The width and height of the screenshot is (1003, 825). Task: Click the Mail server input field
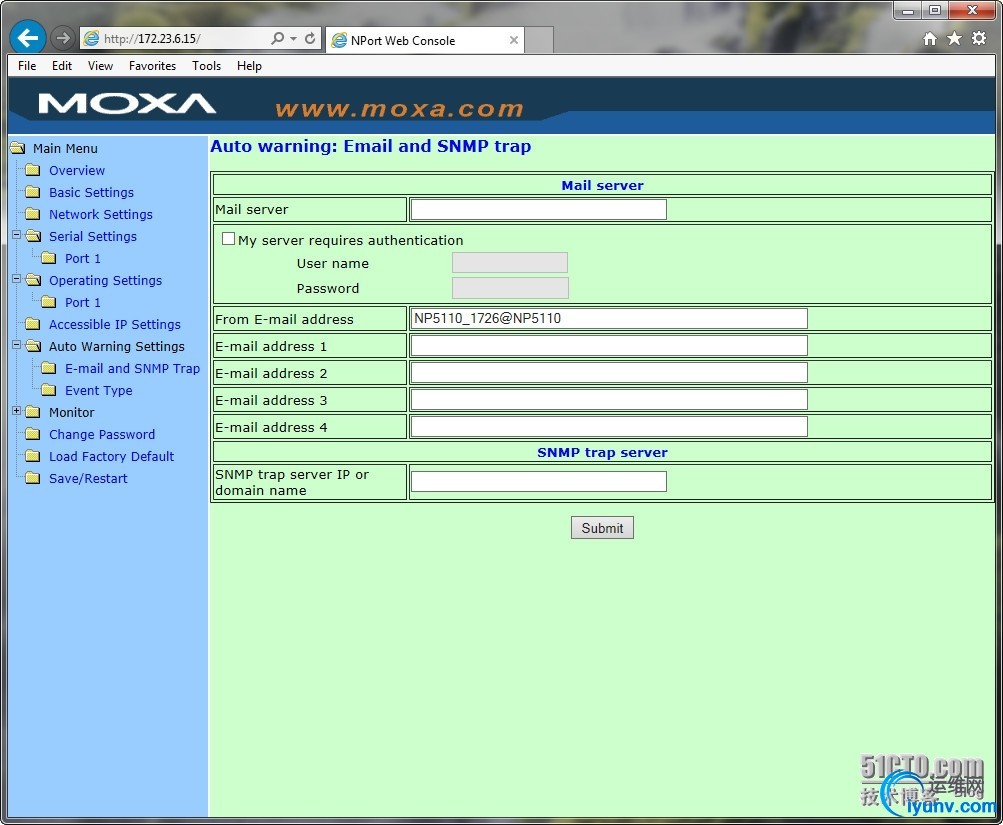click(x=539, y=209)
